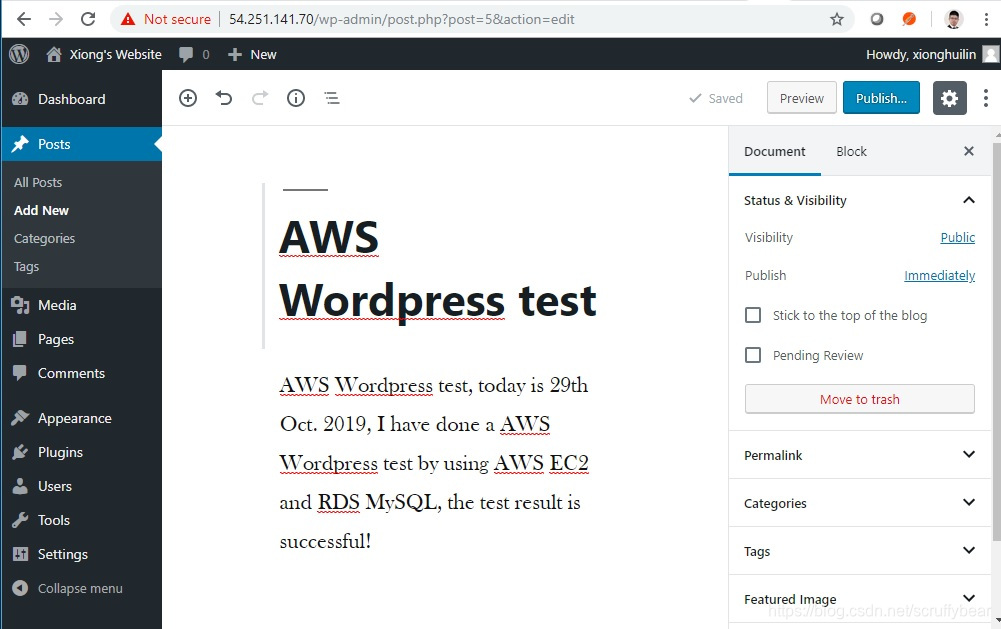1001x629 pixels.
Task: Redo the editor change
Action: 260,98
